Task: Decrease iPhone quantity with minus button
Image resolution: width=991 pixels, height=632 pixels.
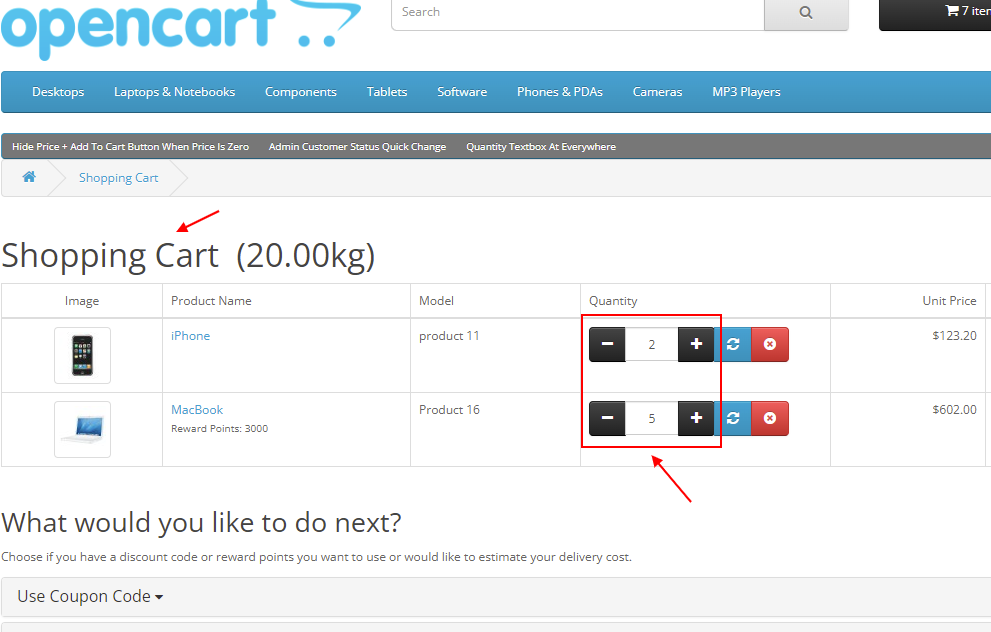Action: point(607,344)
